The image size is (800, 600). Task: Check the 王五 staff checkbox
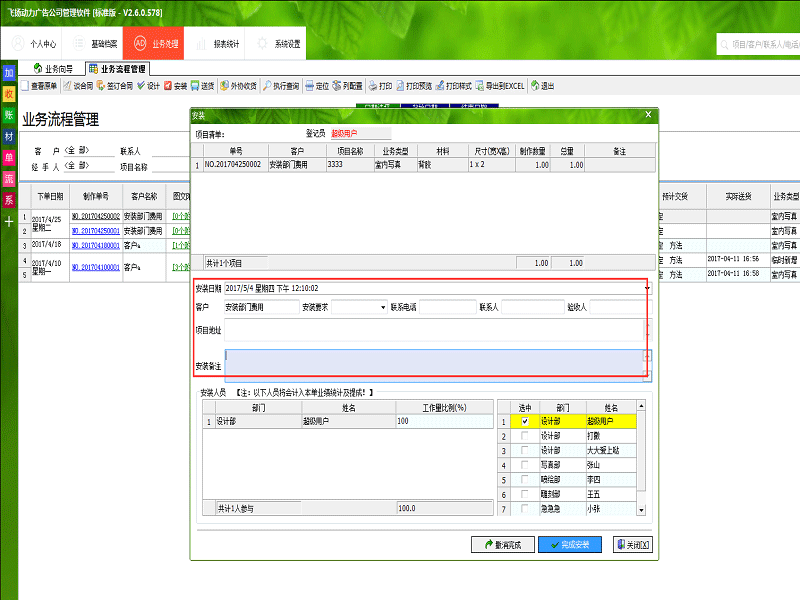(x=524, y=494)
